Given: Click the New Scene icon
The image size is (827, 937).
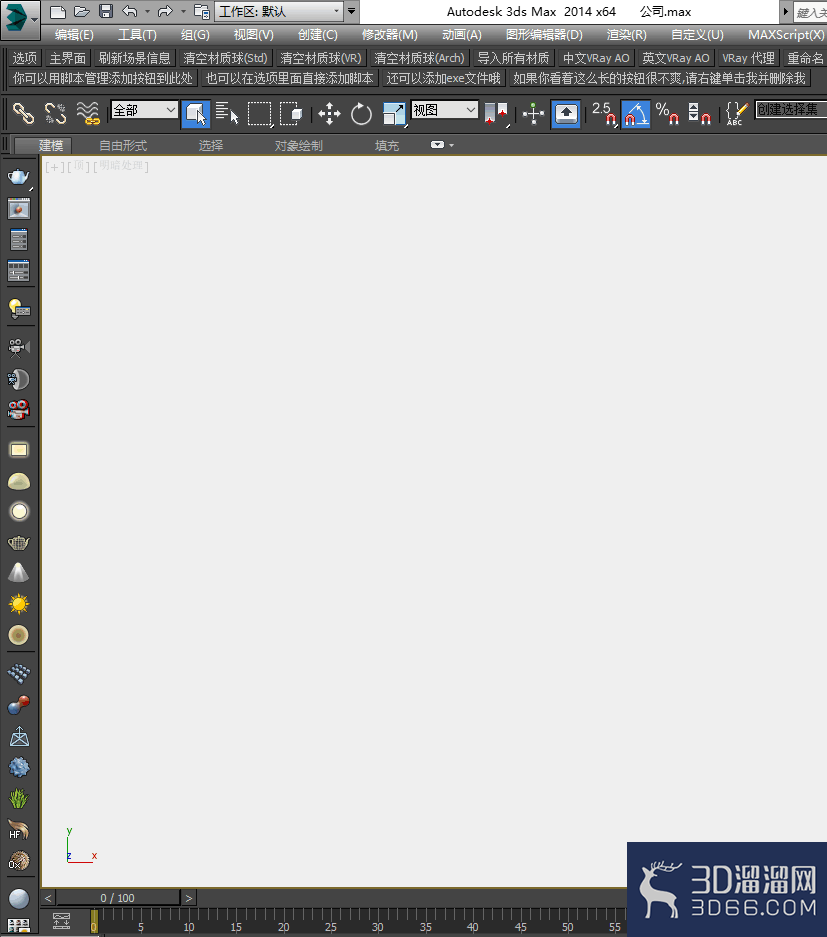Looking at the screenshot, I should tap(57, 11).
